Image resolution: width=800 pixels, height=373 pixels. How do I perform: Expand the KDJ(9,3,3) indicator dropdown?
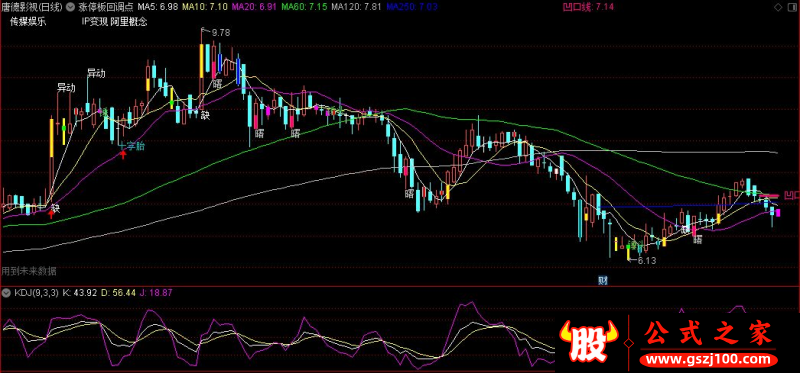coord(7,293)
